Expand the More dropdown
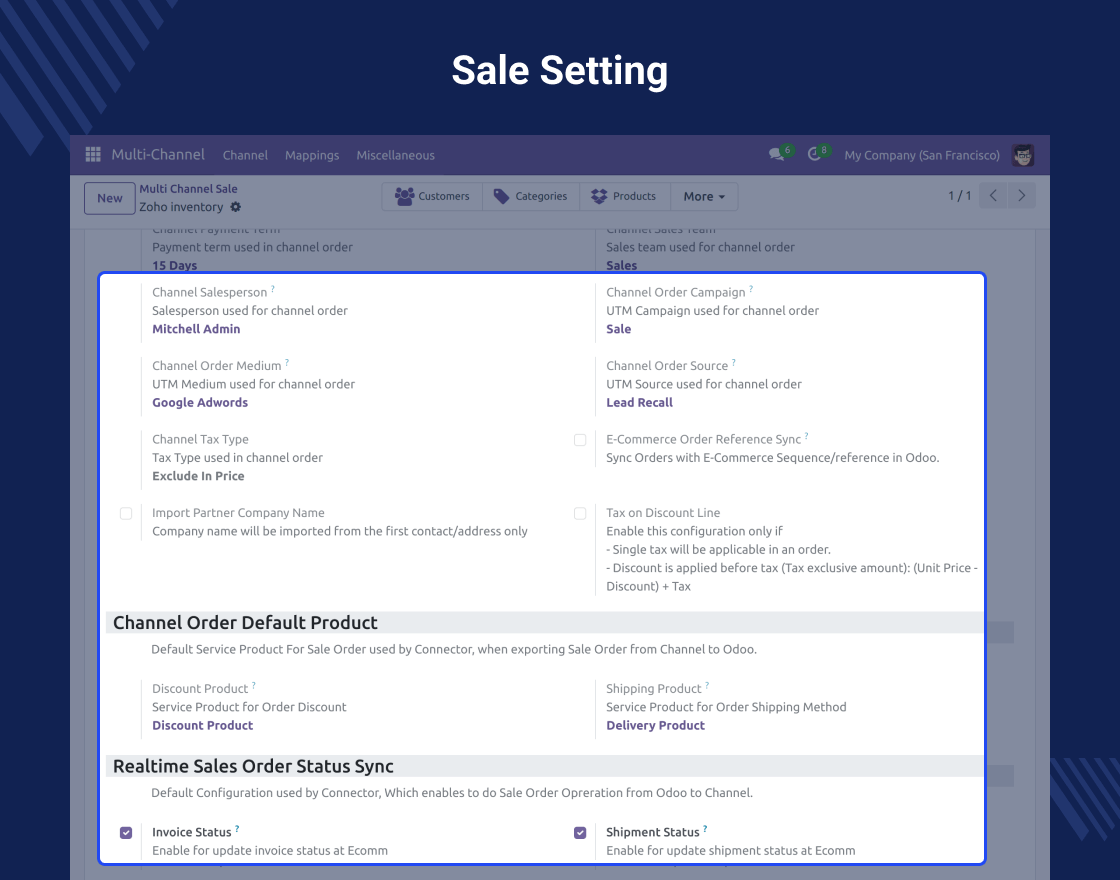The image size is (1120, 880). (704, 196)
